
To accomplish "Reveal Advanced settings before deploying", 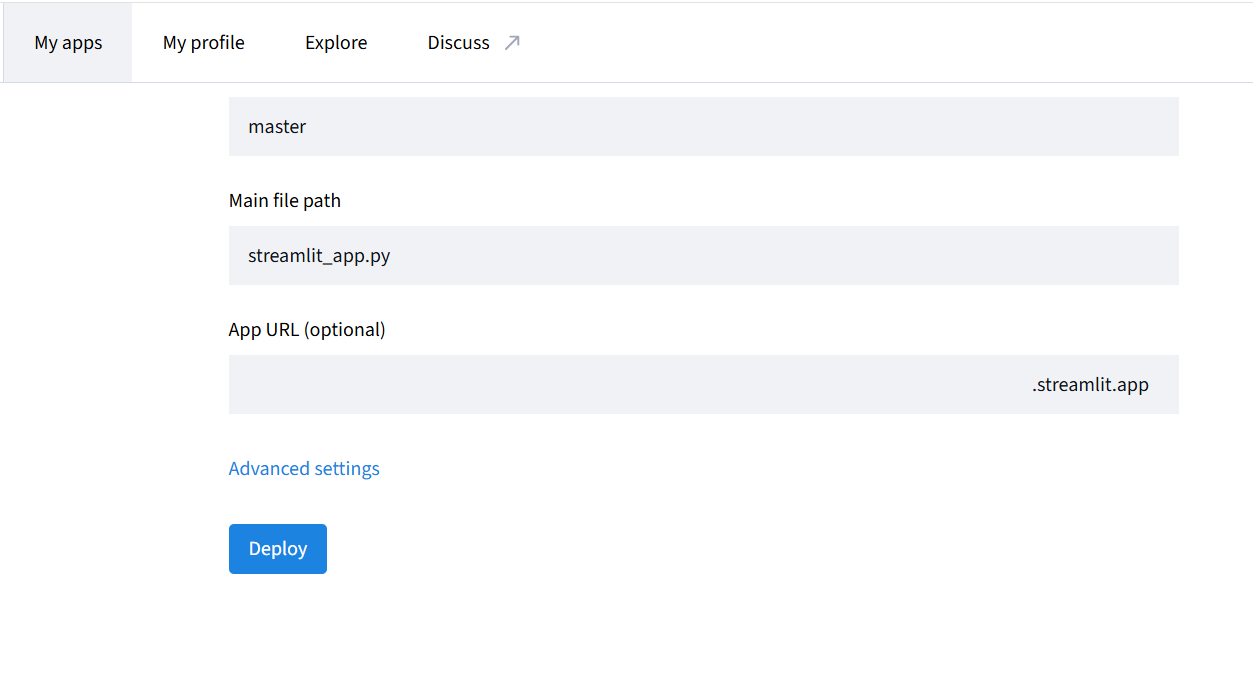I will click(x=304, y=468).
